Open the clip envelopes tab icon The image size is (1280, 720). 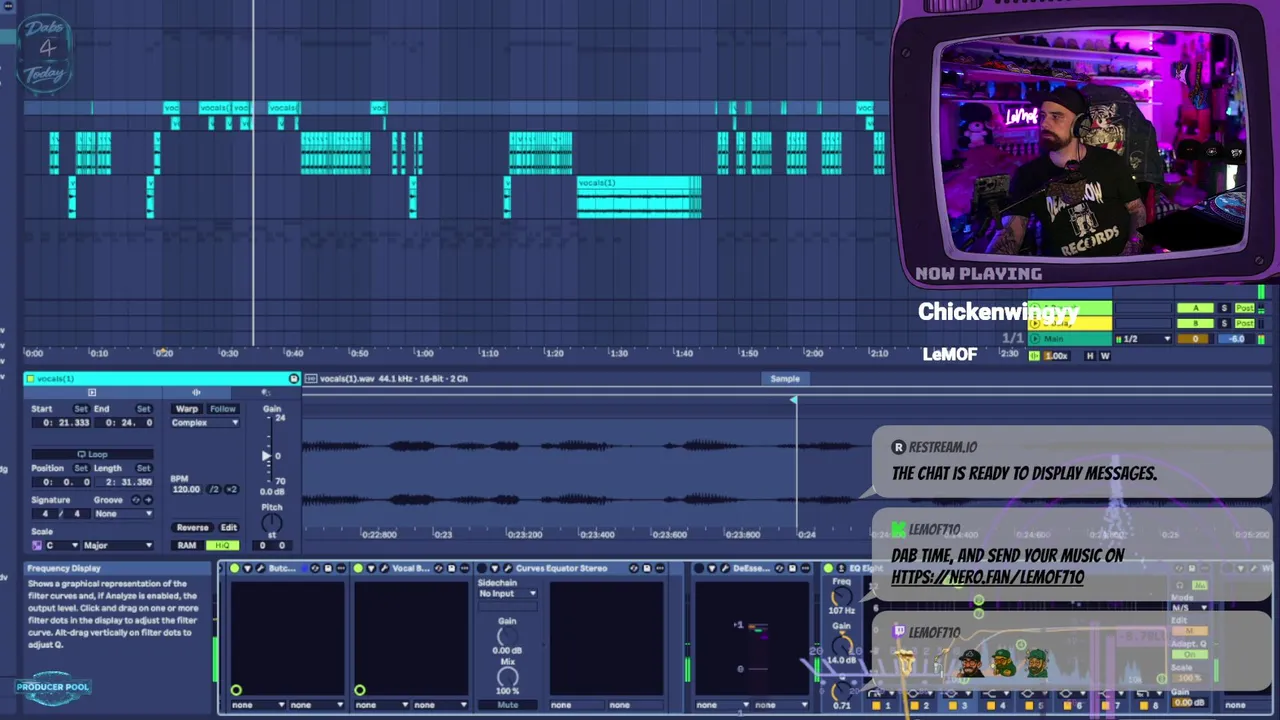click(x=266, y=393)
